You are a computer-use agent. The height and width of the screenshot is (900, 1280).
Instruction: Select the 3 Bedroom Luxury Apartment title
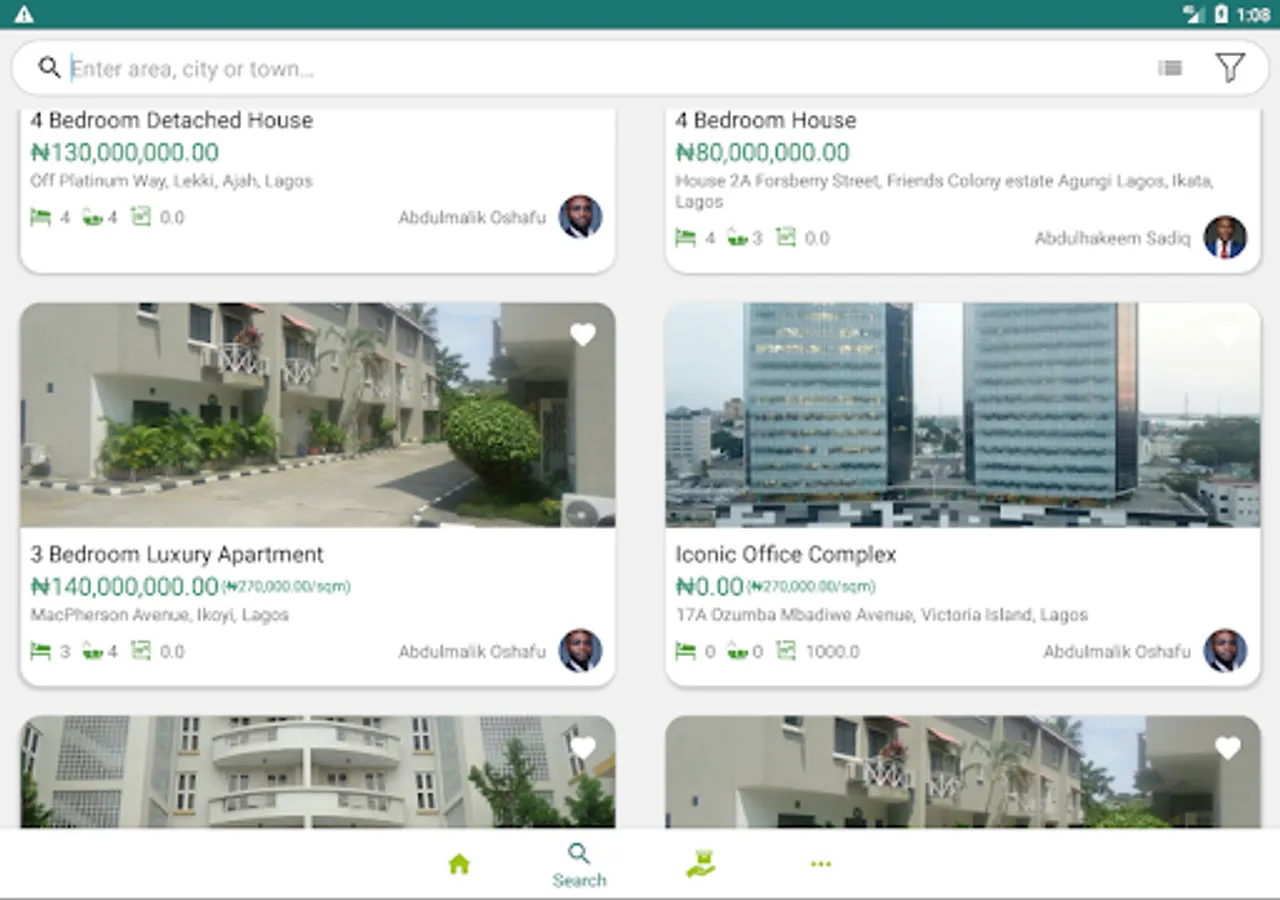pyautogui.click(x=177, y=554)
